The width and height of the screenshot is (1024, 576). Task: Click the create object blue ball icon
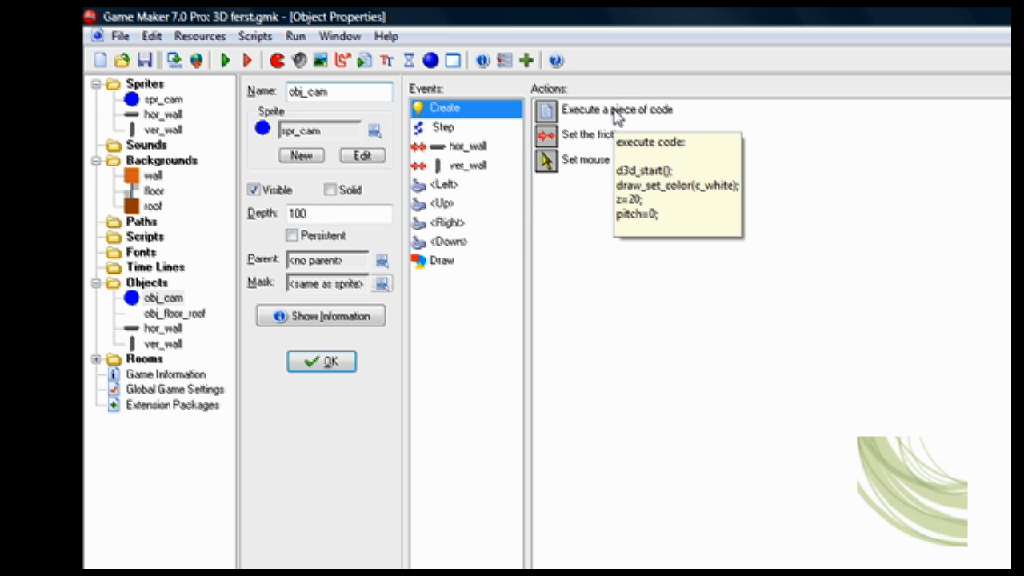(430, 61)
